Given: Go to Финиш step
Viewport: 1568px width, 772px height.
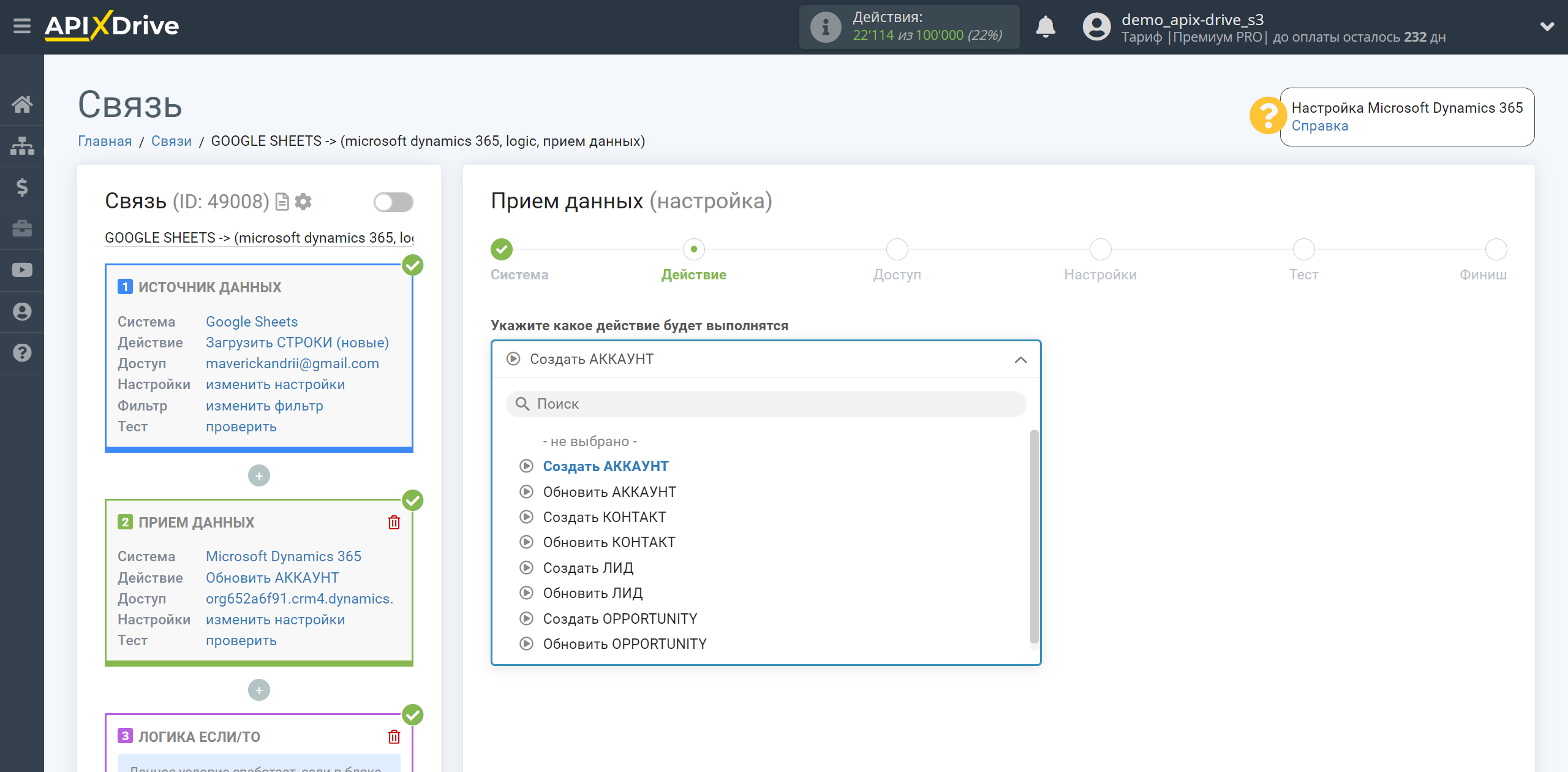Looking at the screenshot, I should pyautogui.click(x=1496, y=249).
